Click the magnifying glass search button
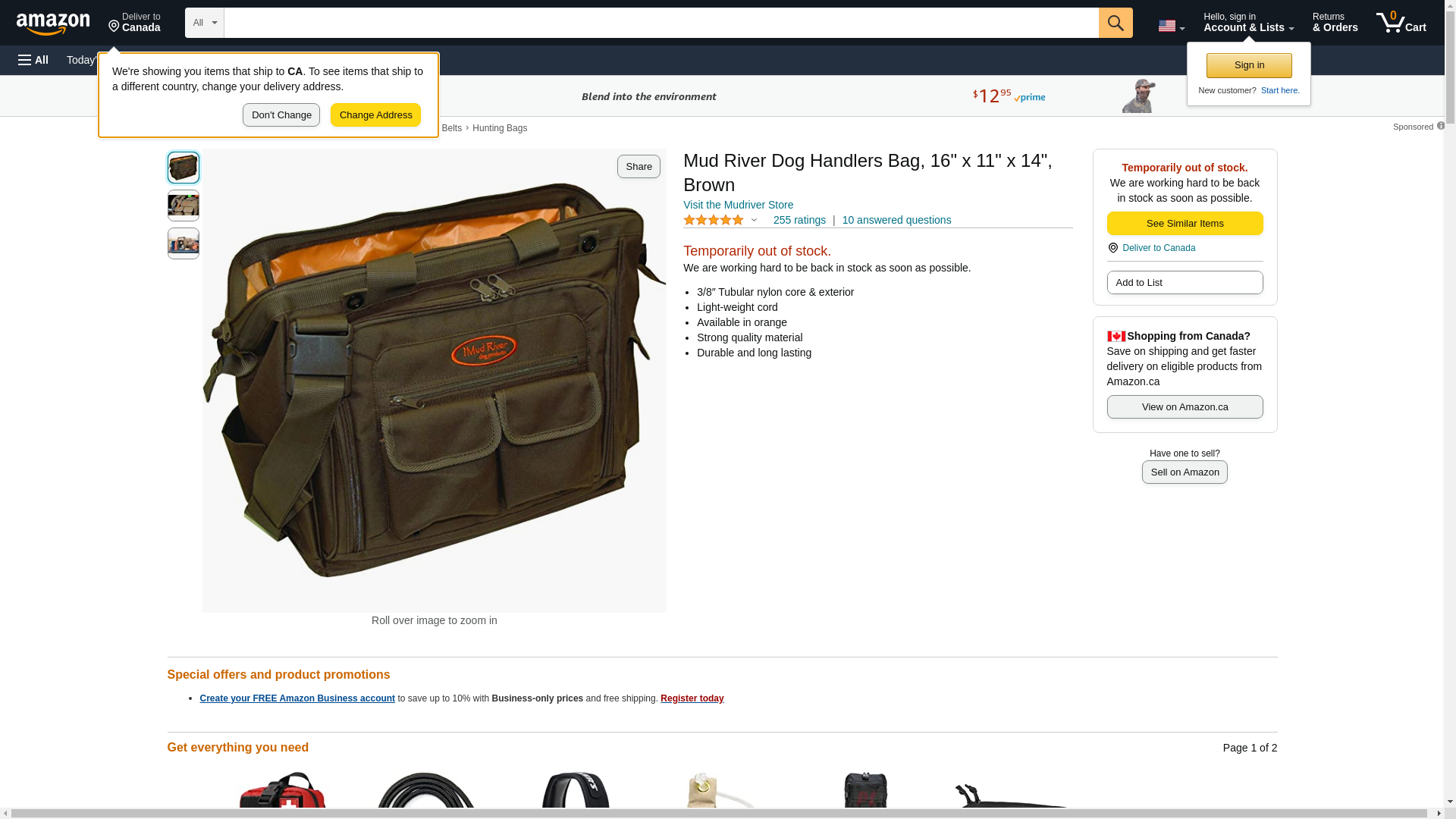The width and height of the screenshot is (1456, 819). click(x=1116, y=23)
